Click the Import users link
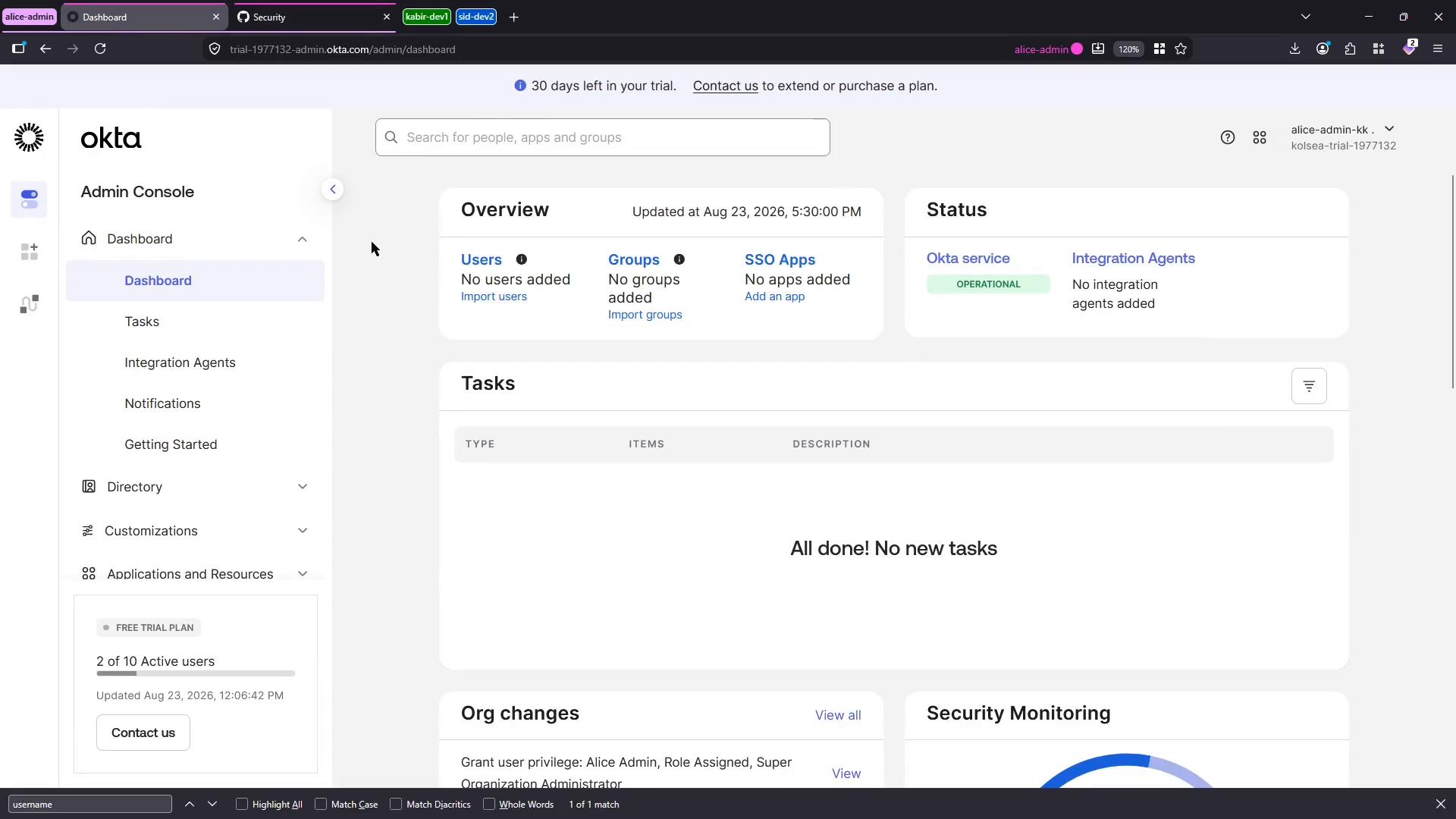 pos(494,297)
